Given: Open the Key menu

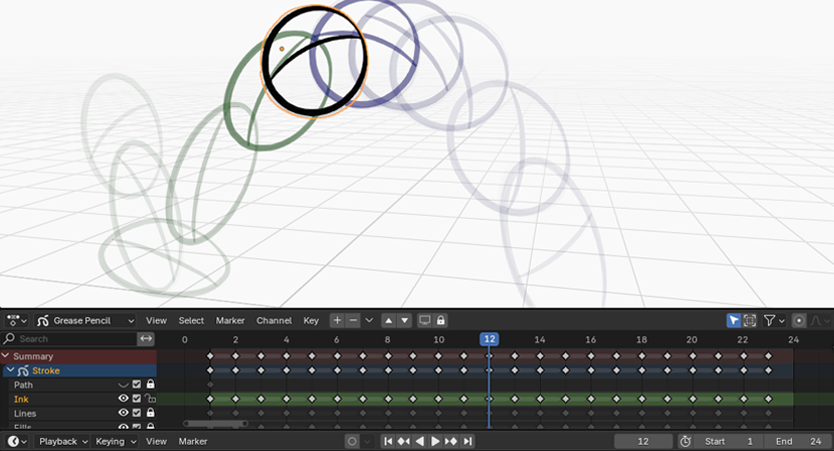Looking at the screenshot, I should coord(311,321).
